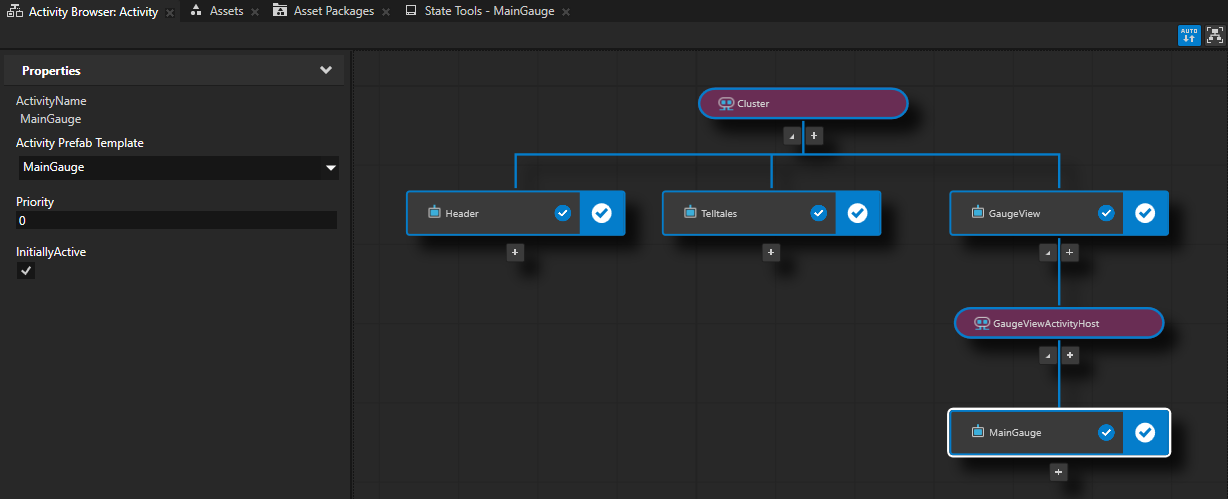Click the large checkmark on Header node

pyautogui.click(x=602, y=213)
